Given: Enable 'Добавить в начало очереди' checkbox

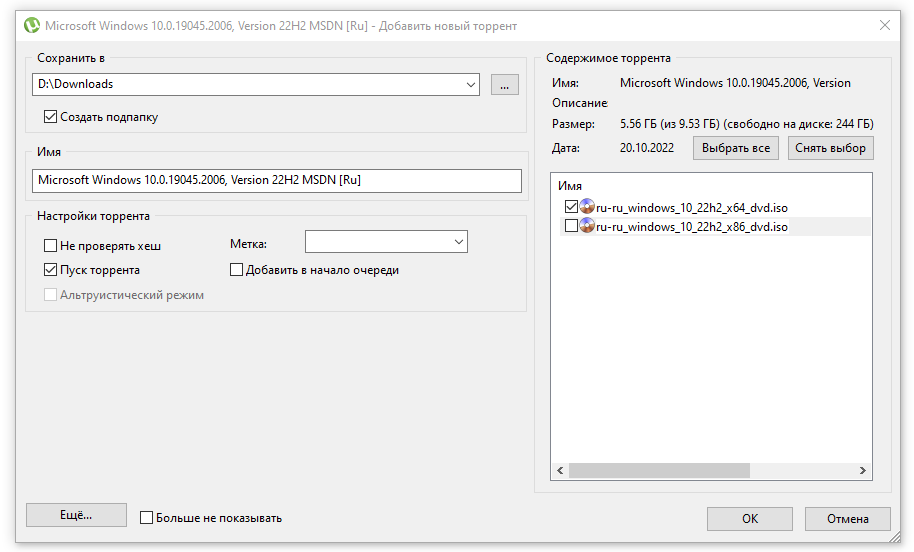Looking at the screenshot, I should pos(237,270).
